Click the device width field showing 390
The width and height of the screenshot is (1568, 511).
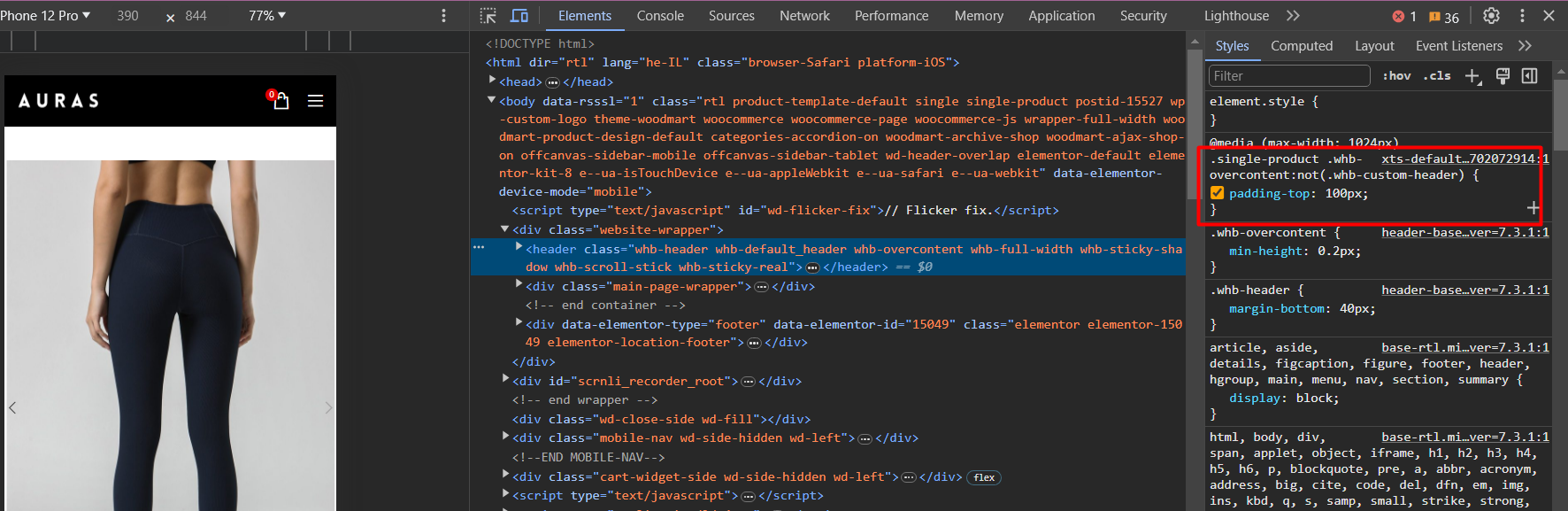pos(127,16)
